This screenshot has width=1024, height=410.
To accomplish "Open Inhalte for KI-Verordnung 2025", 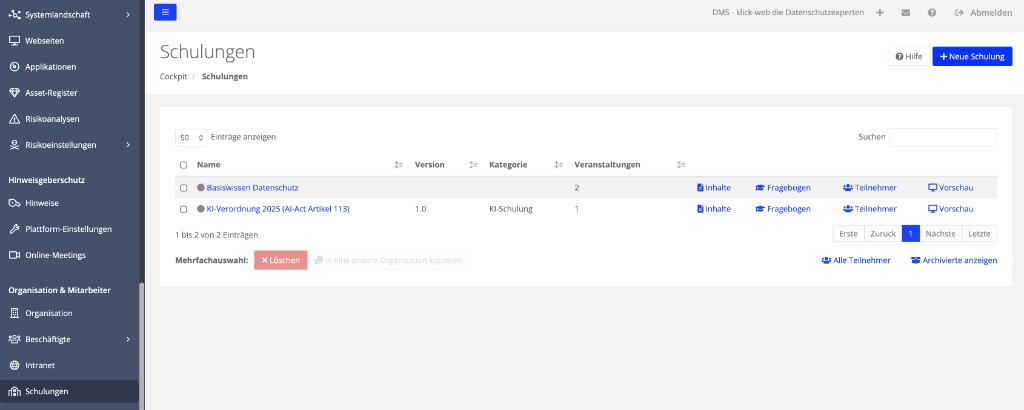I will (x=714, y=209).
